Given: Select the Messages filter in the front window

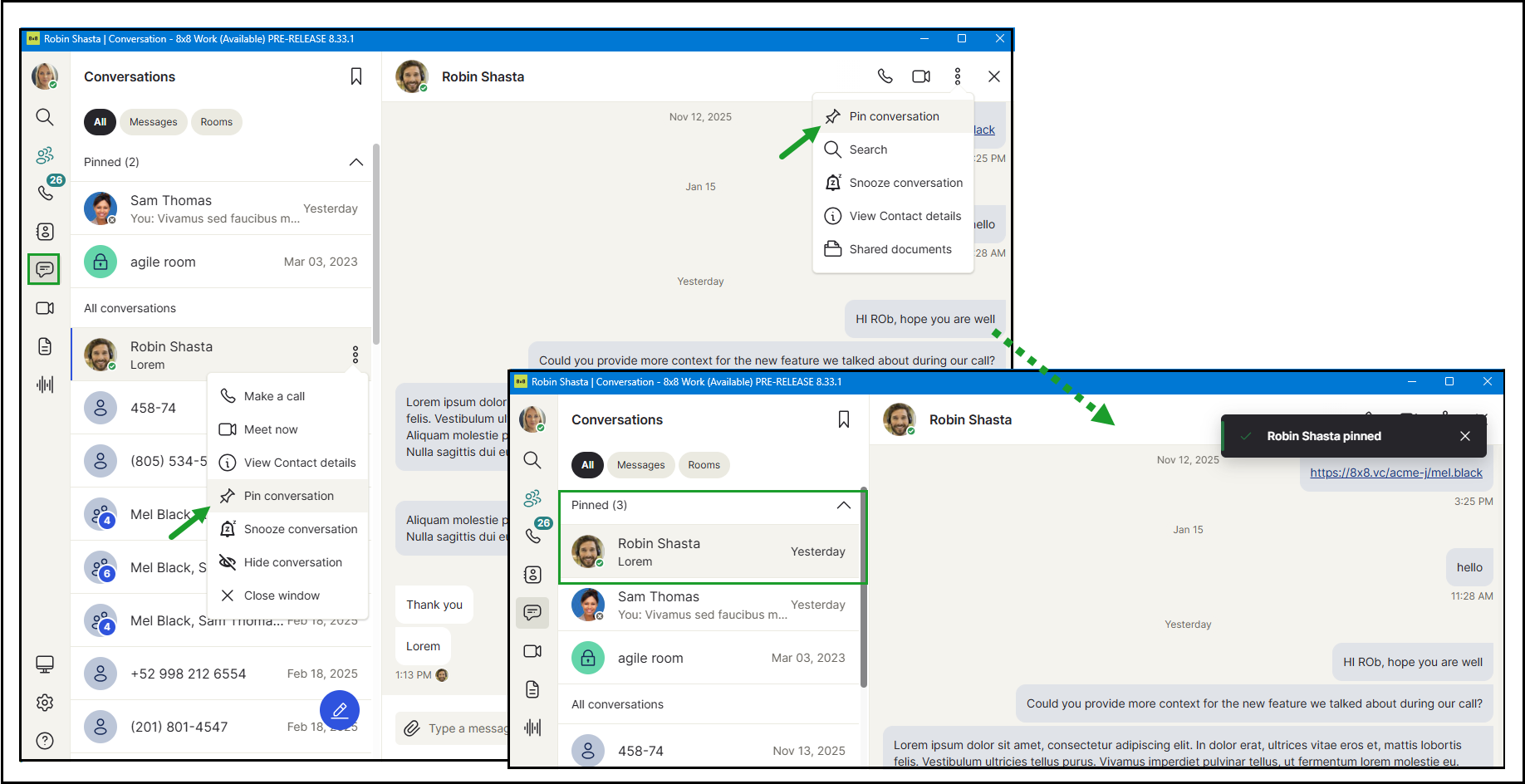Looking at the screenshot, I should 641,465.
